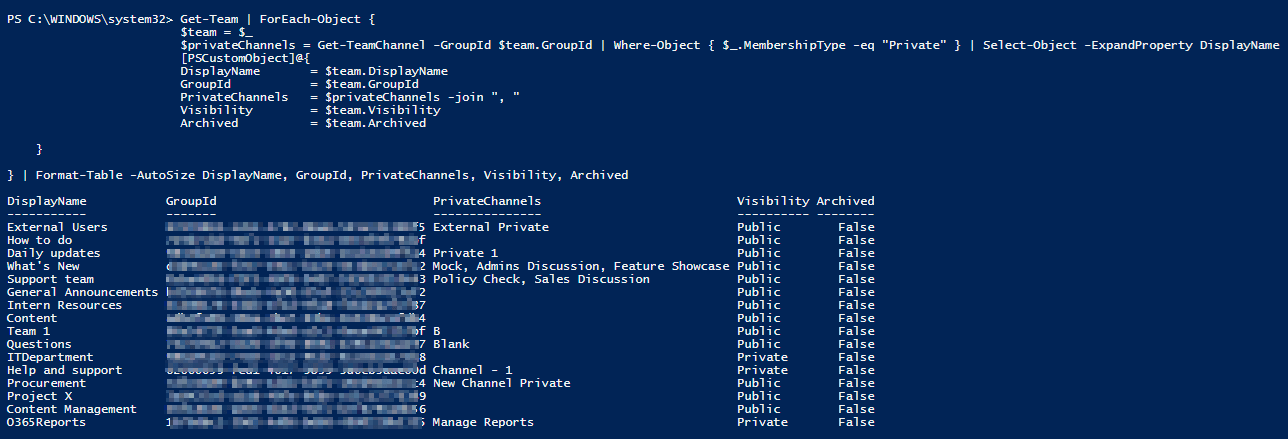Click the Support team row name
Viewport: 1288px width, 439px height.
50,279
